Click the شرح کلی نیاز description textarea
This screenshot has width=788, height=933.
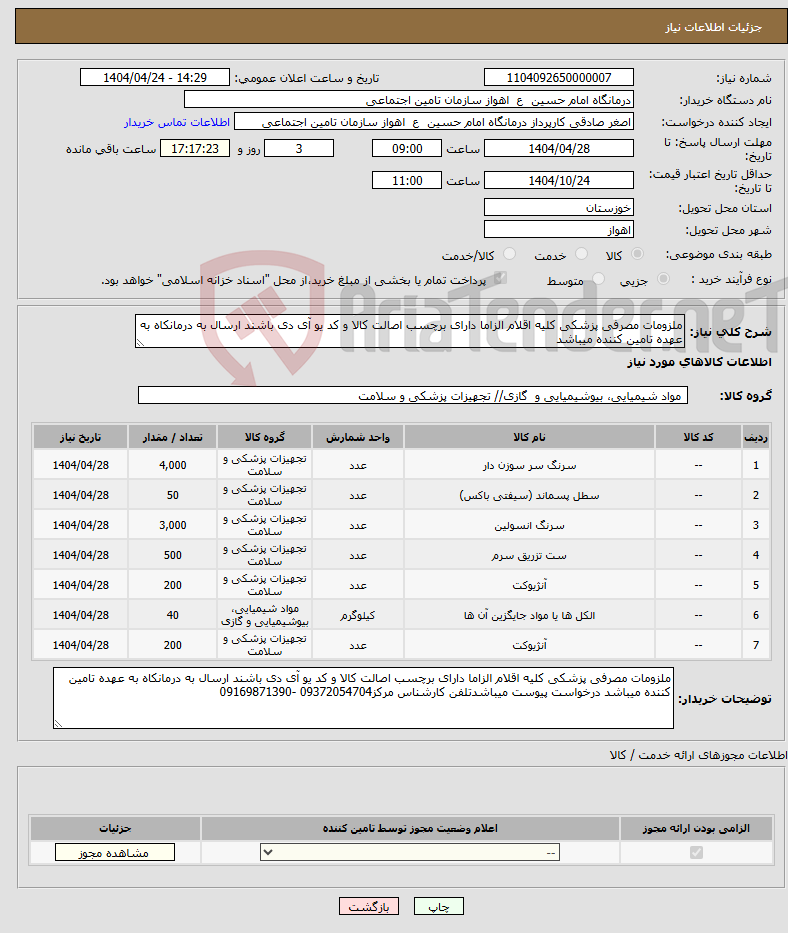[x=409, y=331]
